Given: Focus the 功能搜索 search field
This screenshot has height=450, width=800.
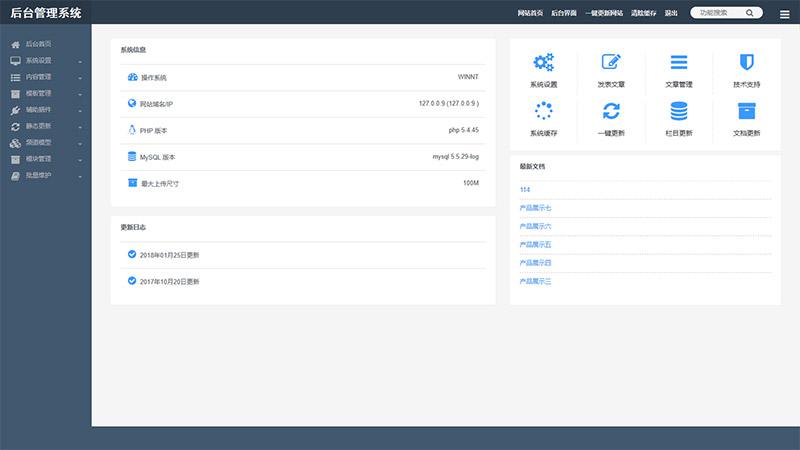Looking at the screenshot, I should 720,13.
